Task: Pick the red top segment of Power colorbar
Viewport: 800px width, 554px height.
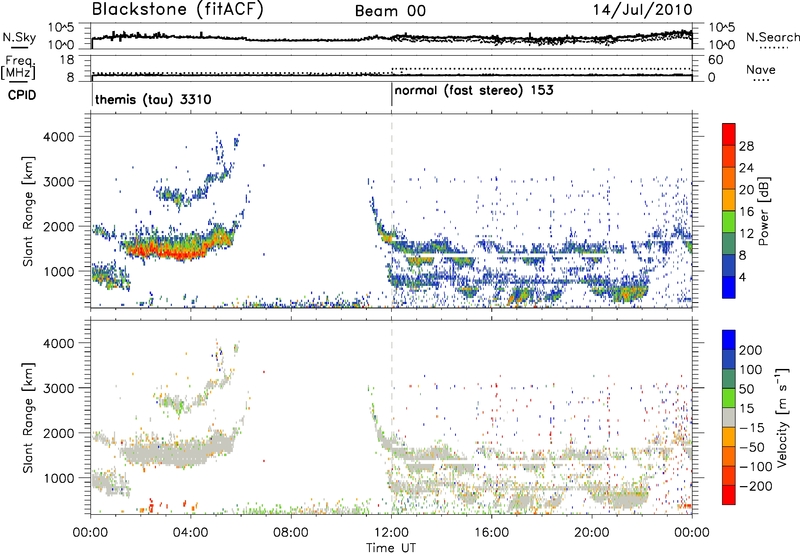Action: point(729,134)
